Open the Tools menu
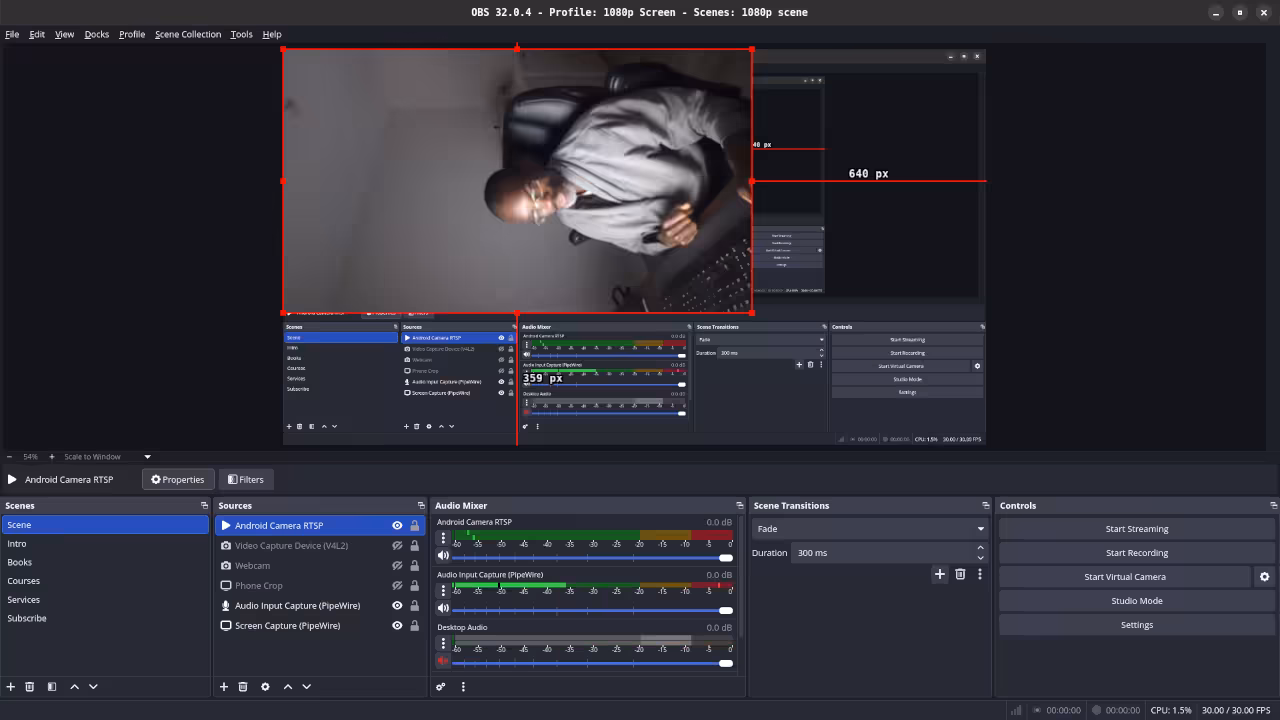Viewport: 1280px width, 720px height. click(241, 33)
